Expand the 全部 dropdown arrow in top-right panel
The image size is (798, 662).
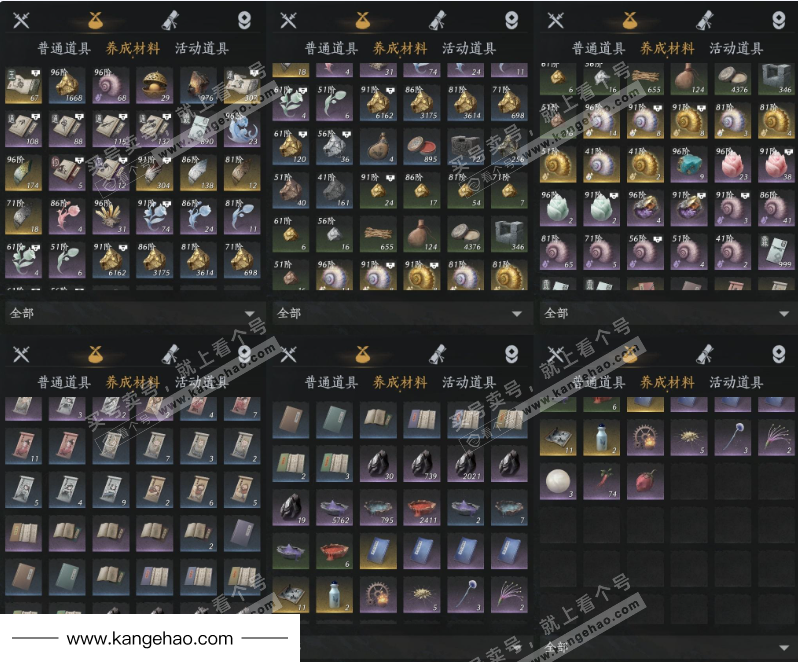[x=784, y=314]
